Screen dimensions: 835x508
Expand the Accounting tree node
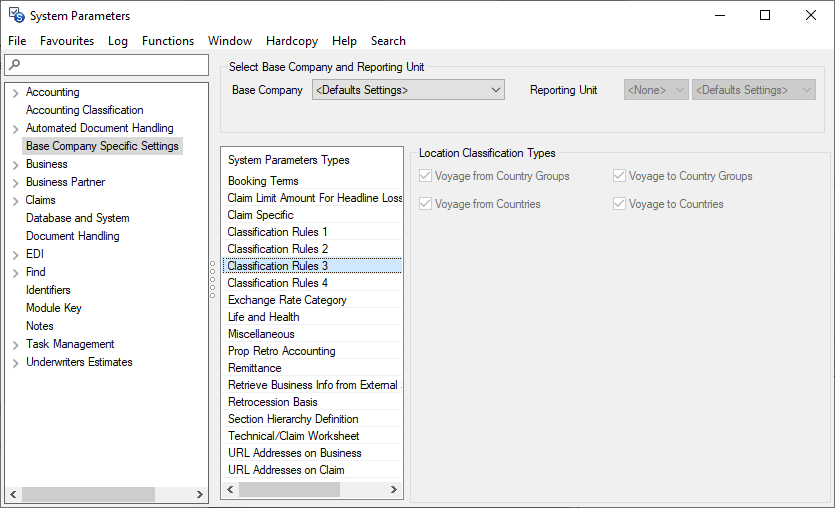pyautogui.click(x=15, y=93)
